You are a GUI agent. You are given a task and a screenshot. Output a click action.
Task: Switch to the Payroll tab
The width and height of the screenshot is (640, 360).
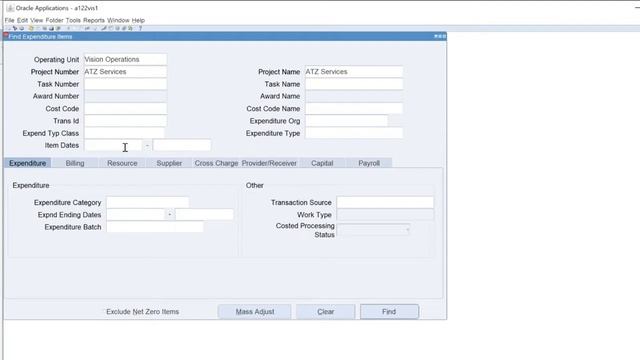pyautogui.click(x=369, y=163)
